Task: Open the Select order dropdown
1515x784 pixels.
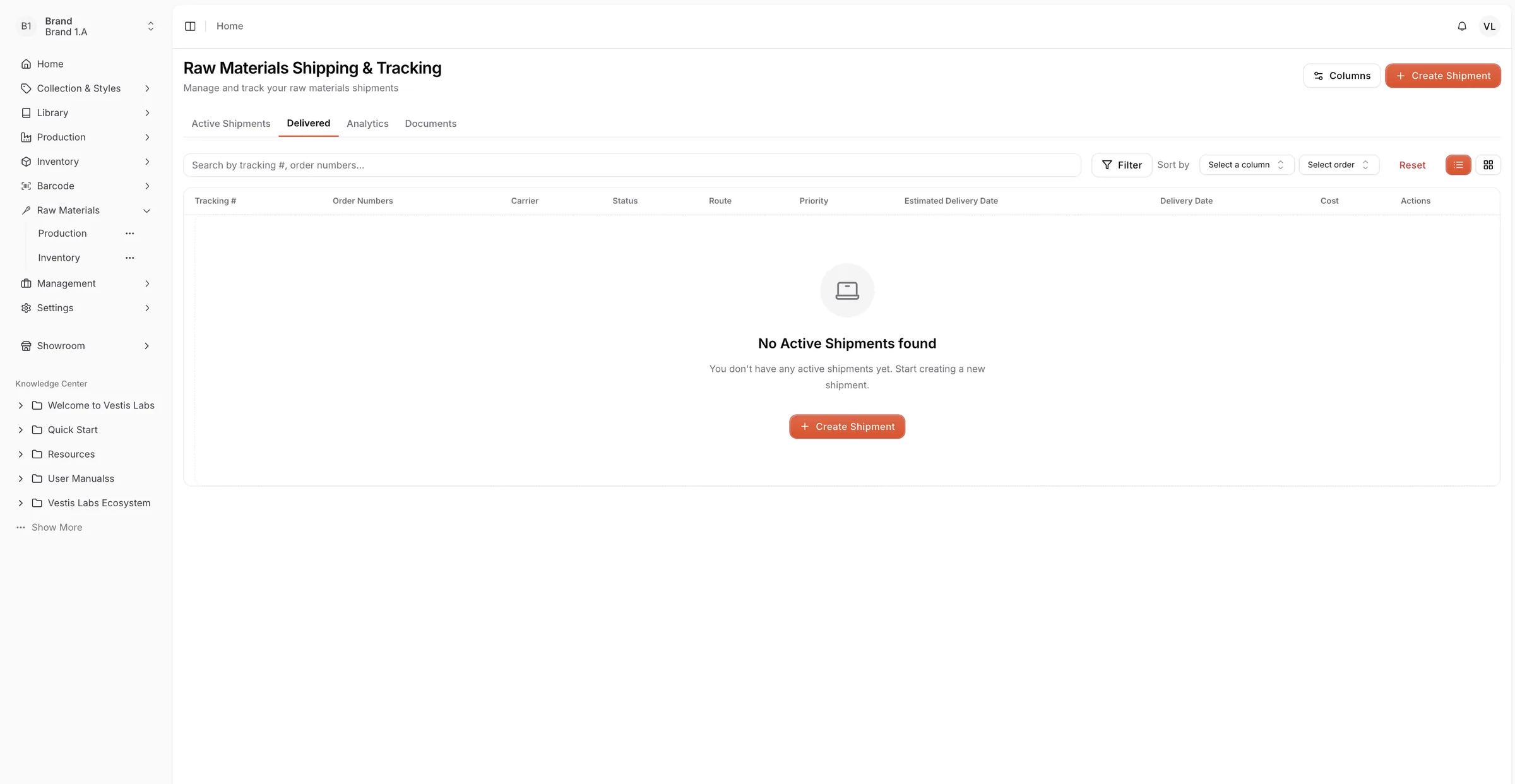Action: pyautogui.click(x=1339, y=165)
